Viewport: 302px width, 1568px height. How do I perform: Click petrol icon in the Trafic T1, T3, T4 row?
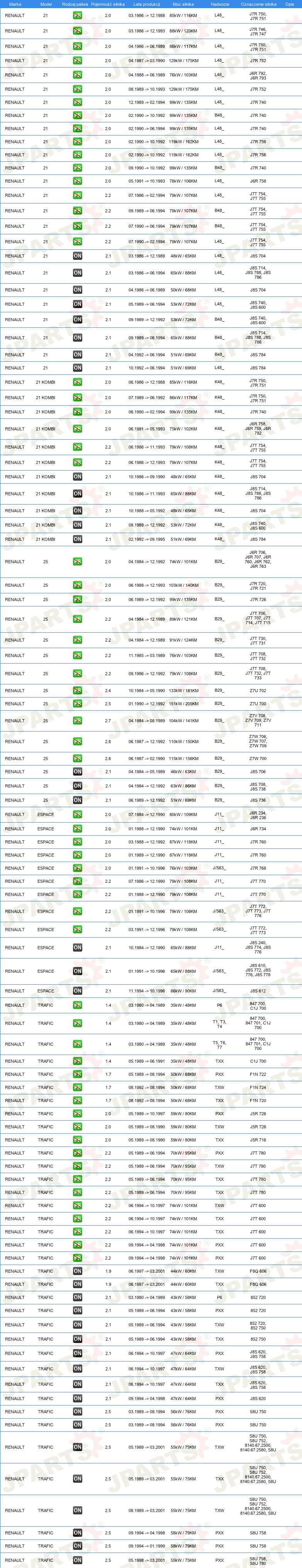tap(77, 1023)
